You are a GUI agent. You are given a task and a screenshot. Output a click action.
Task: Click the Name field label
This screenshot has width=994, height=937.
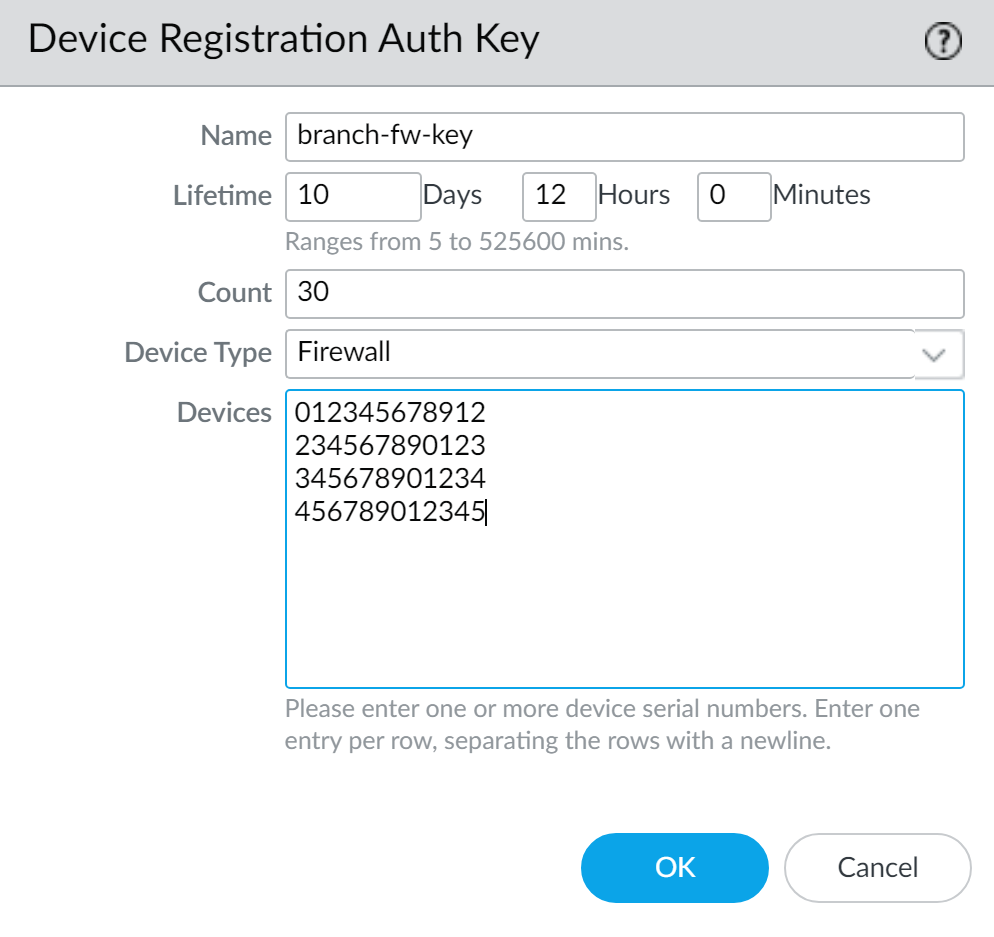(x=236, y=137)
